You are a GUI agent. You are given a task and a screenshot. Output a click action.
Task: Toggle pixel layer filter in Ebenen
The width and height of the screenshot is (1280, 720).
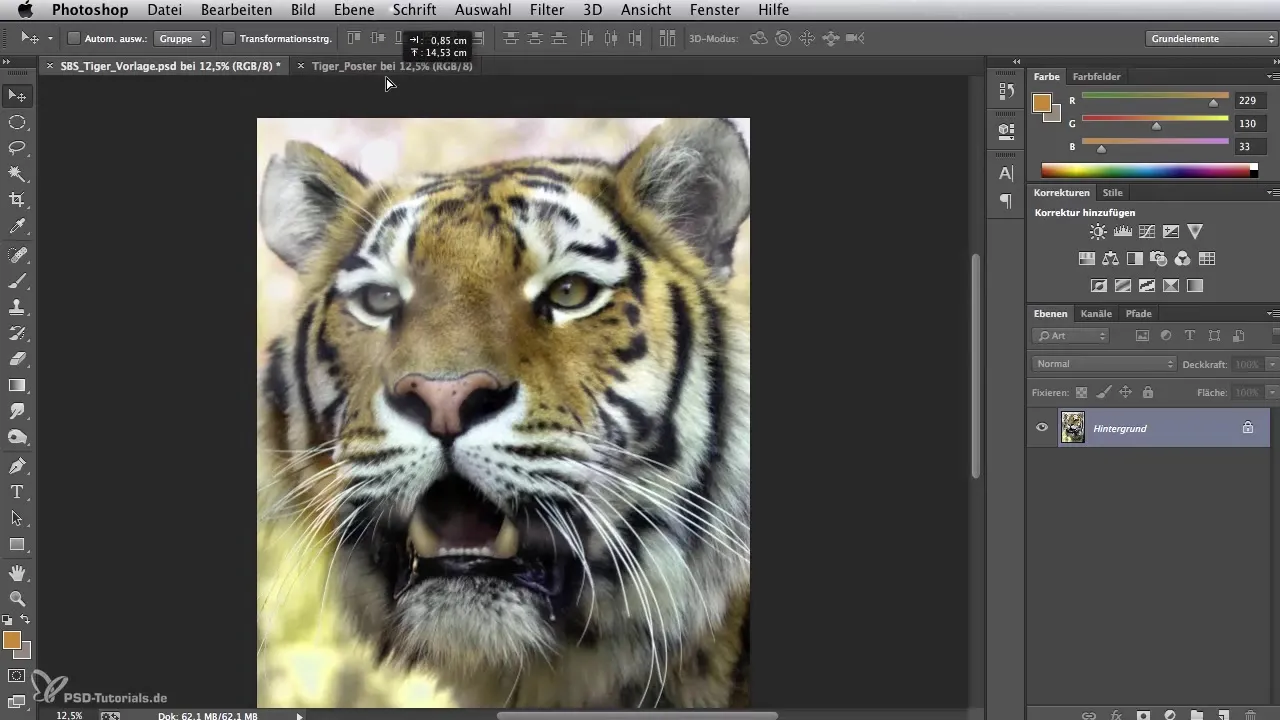[x=1141, y=336]
